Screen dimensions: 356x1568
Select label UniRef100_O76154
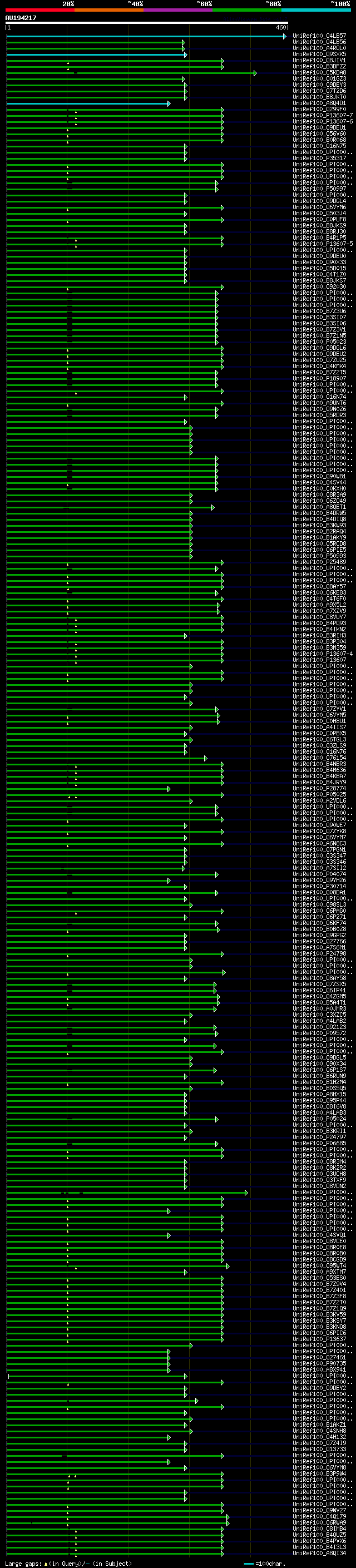tap(319, 758)
